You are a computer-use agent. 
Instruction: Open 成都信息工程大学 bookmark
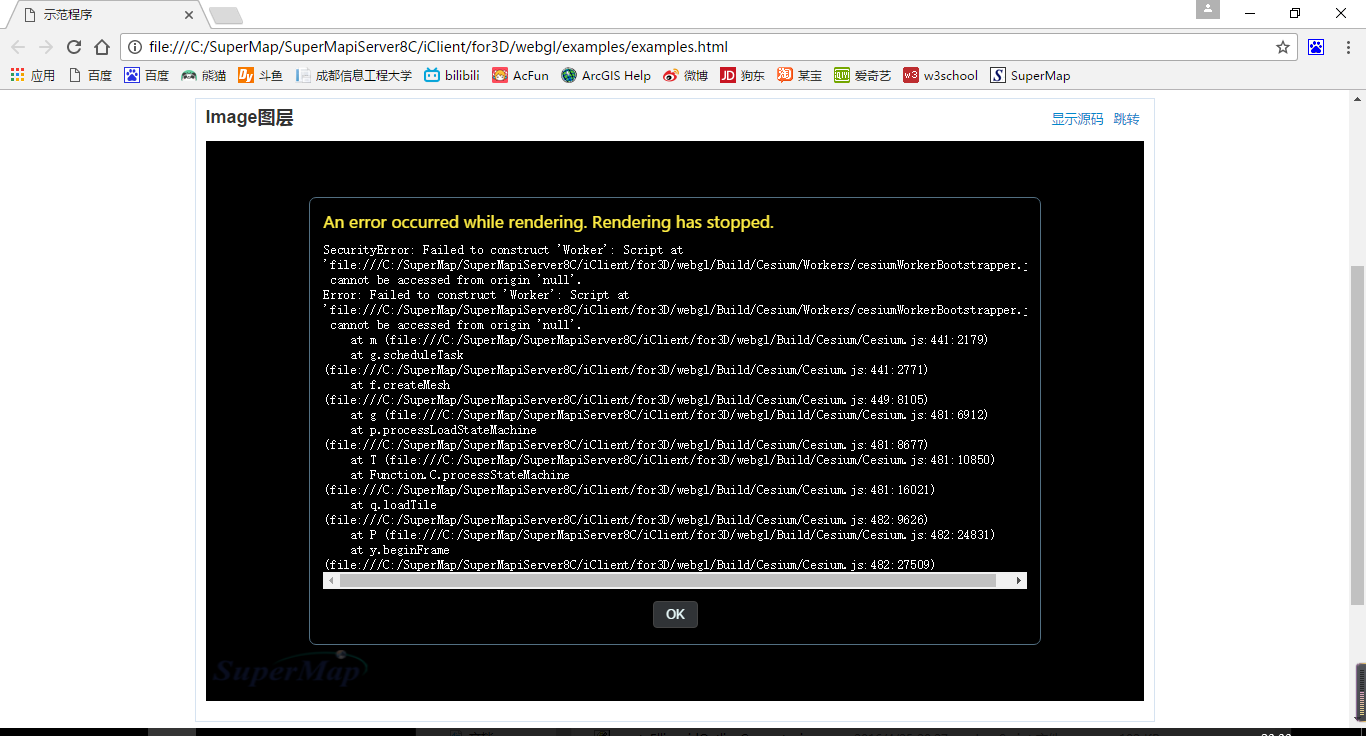point(353,75)
